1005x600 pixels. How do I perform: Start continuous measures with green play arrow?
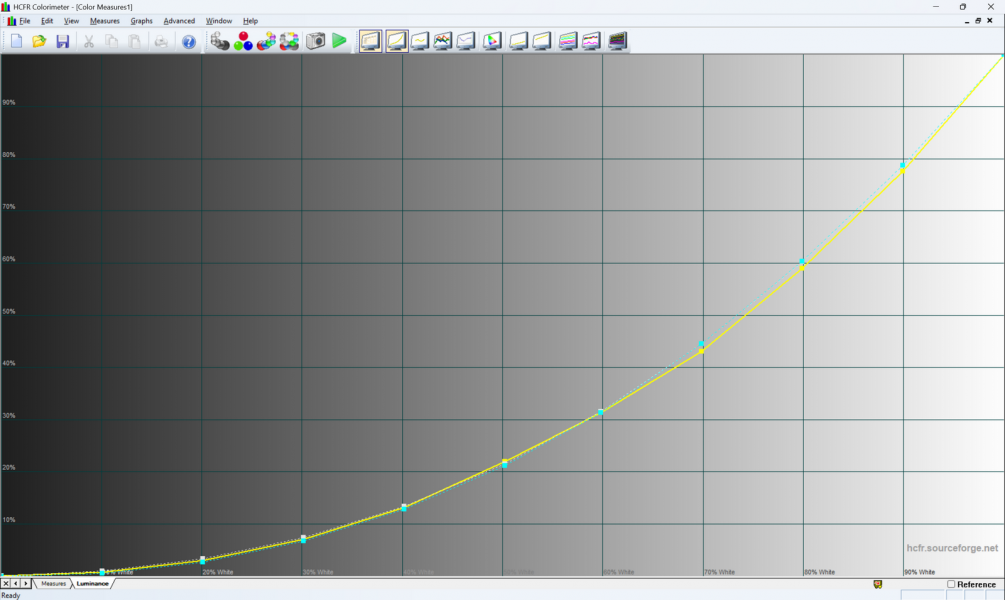(x=339, y=41)
